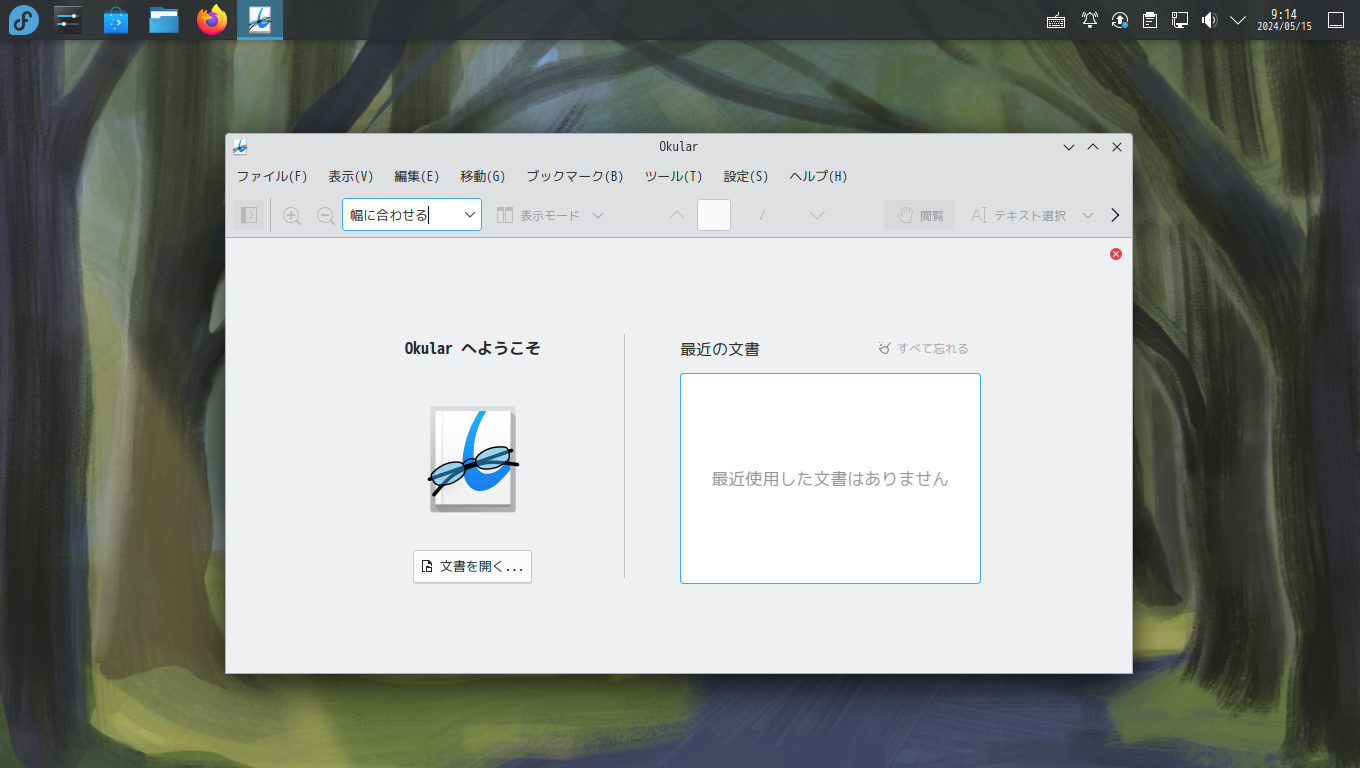1360x768 pixels.
Task: Go to previous page with up arrow
Action: tap(677, 215)
